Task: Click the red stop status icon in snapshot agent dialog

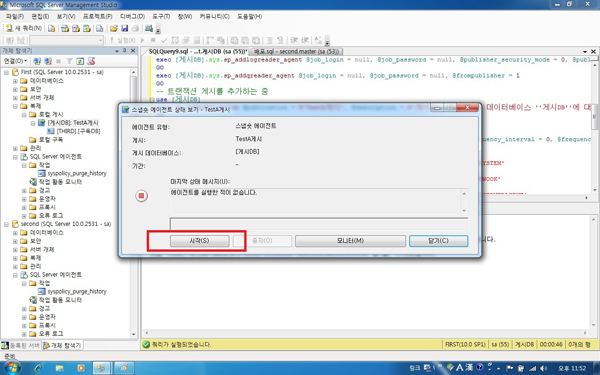Action: 141,196
